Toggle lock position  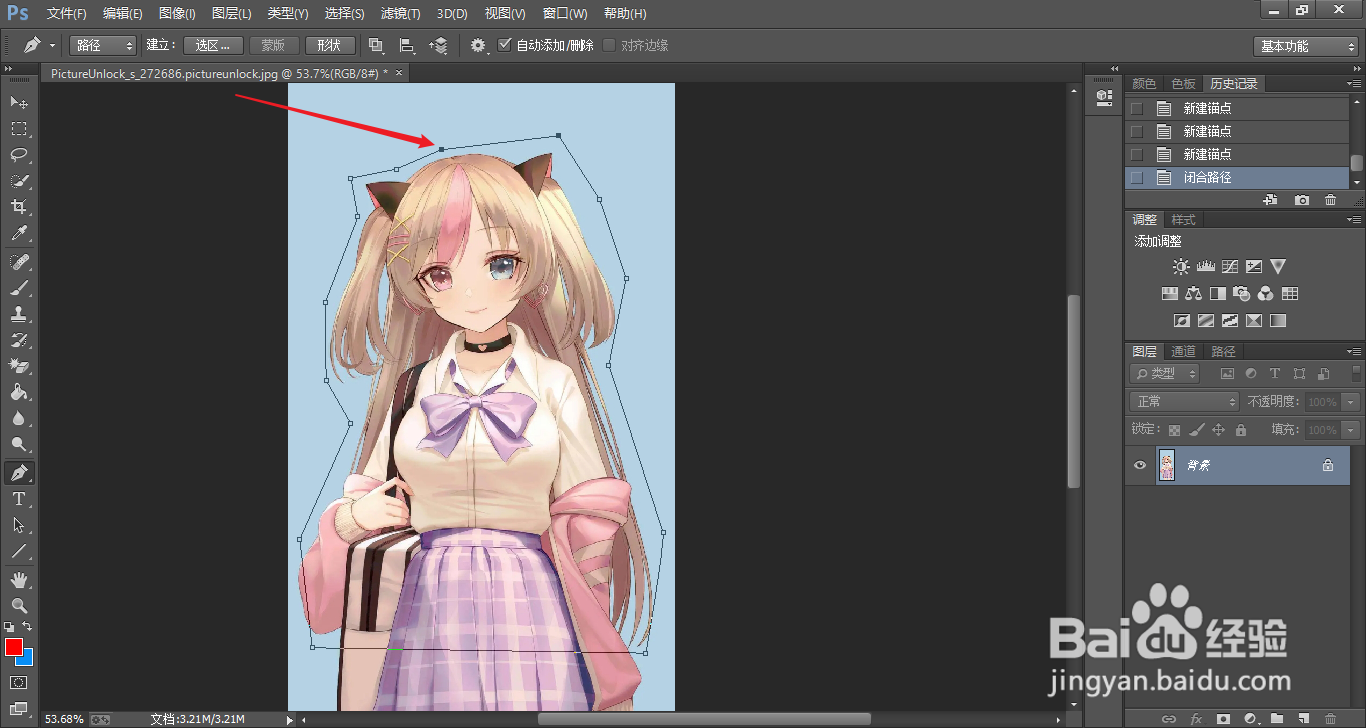1218,430
